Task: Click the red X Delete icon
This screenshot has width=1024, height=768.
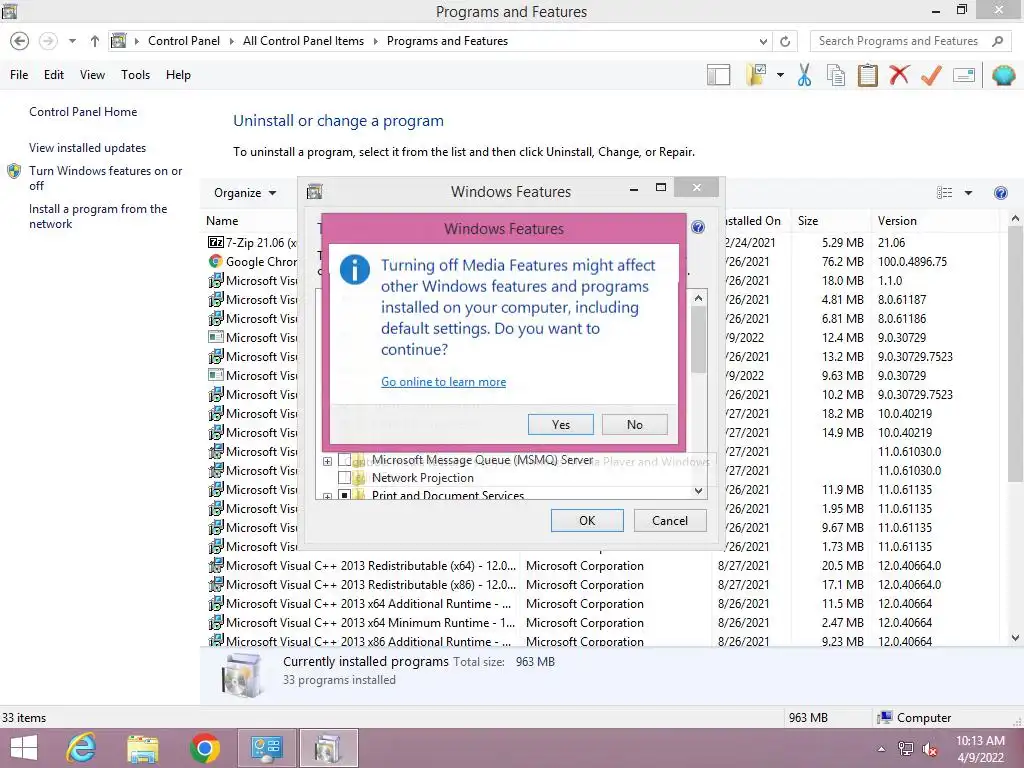Action: tap(899, 75)
